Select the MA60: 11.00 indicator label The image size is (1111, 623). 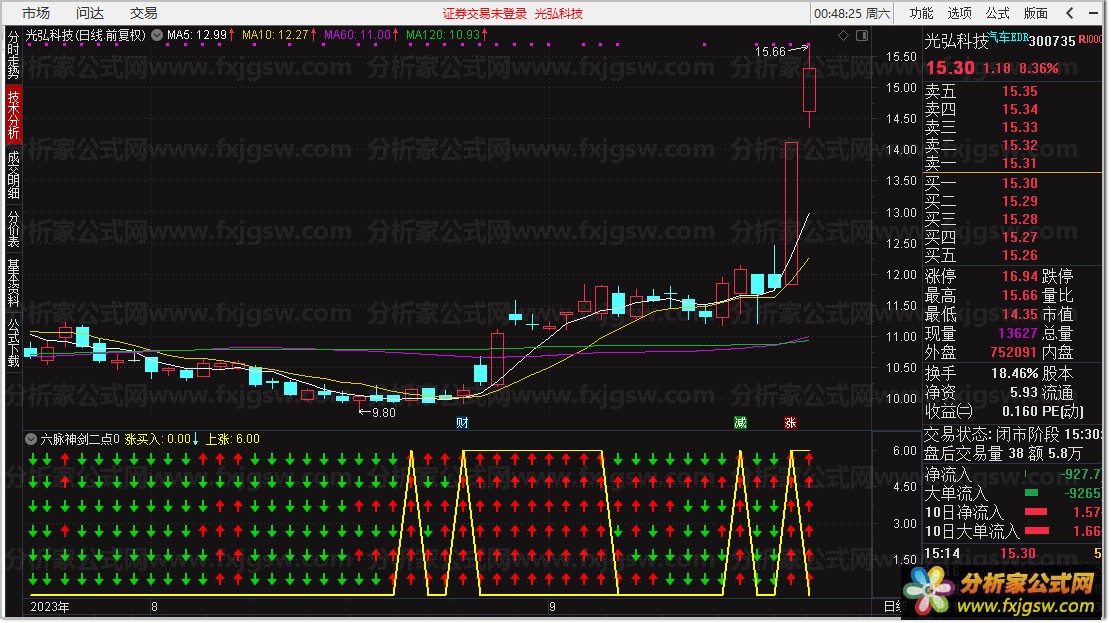[357, 35]
